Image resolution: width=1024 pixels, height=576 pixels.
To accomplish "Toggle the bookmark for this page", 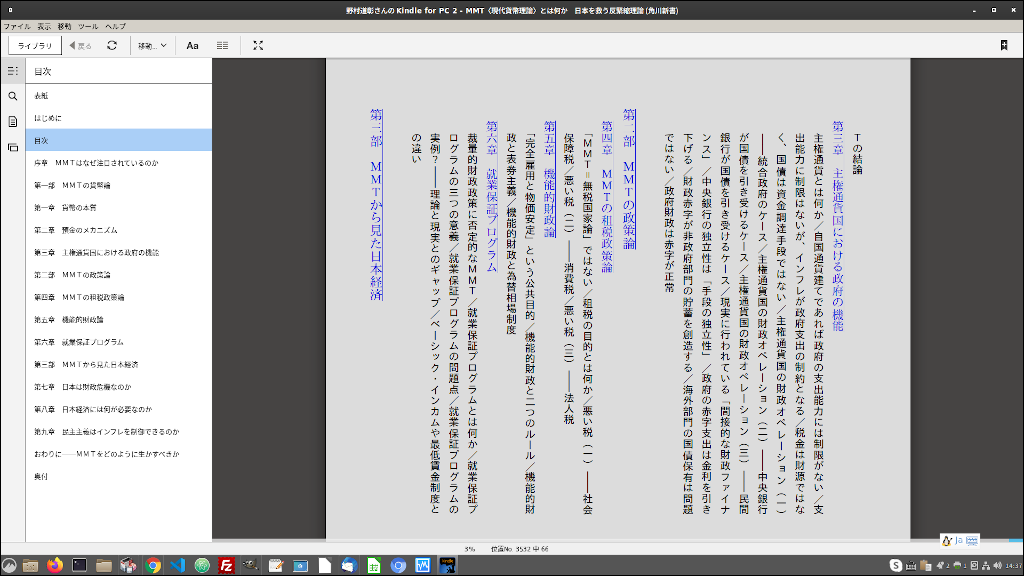I will 1004,45.
